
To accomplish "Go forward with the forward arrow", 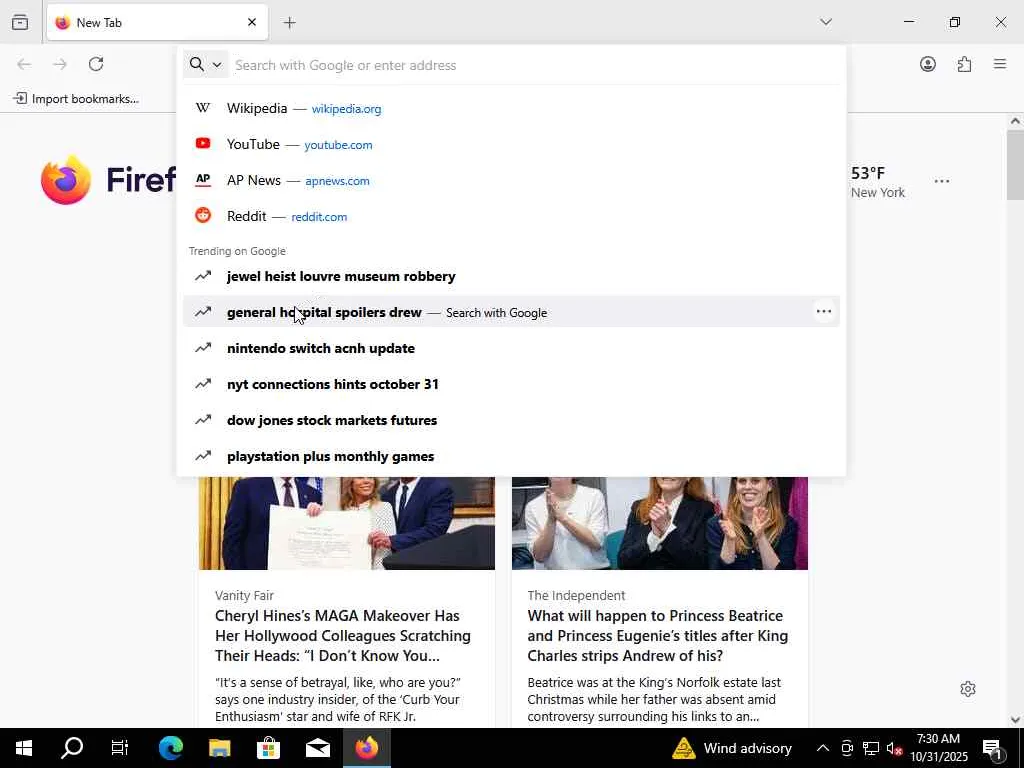I will (60, 64).
